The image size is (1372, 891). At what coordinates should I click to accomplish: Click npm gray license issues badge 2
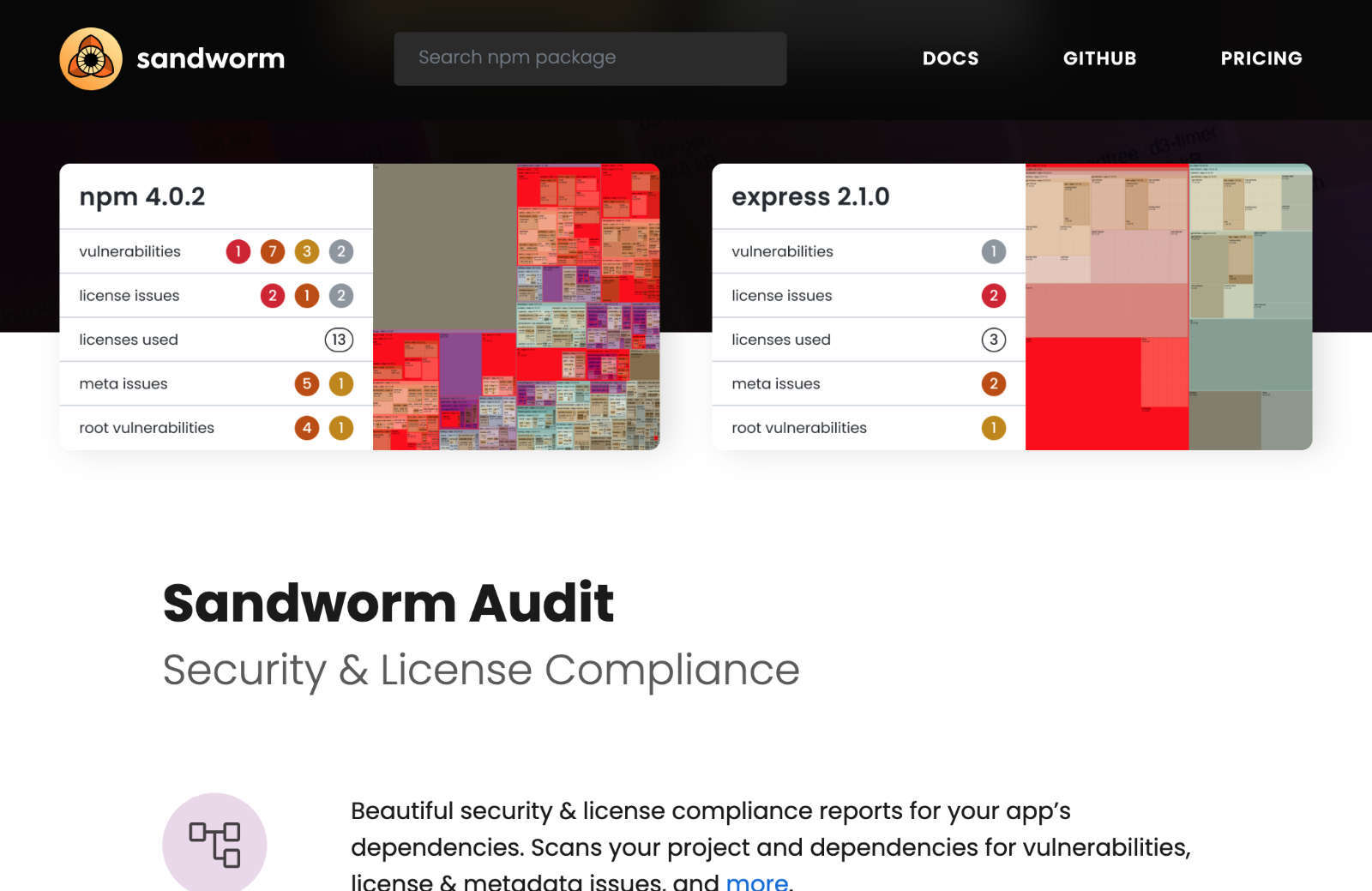341,296
